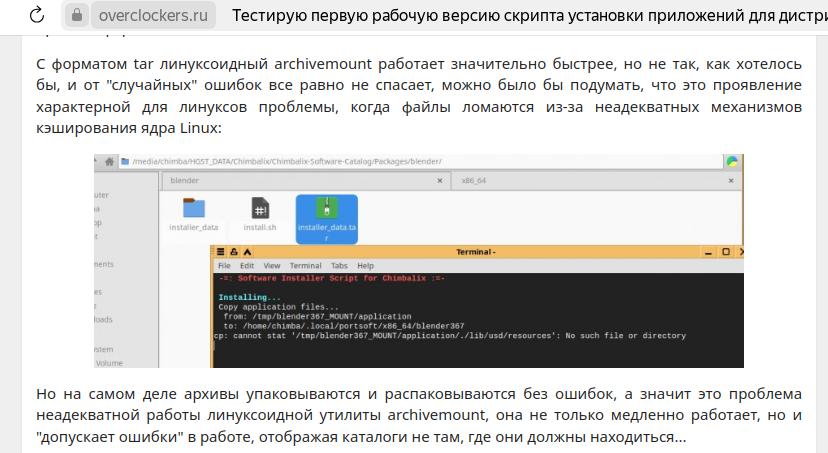This screenshot has height=453, width=828.
Task: Click the cyan 'Installing...' terminal line
Action: point(249,297)
